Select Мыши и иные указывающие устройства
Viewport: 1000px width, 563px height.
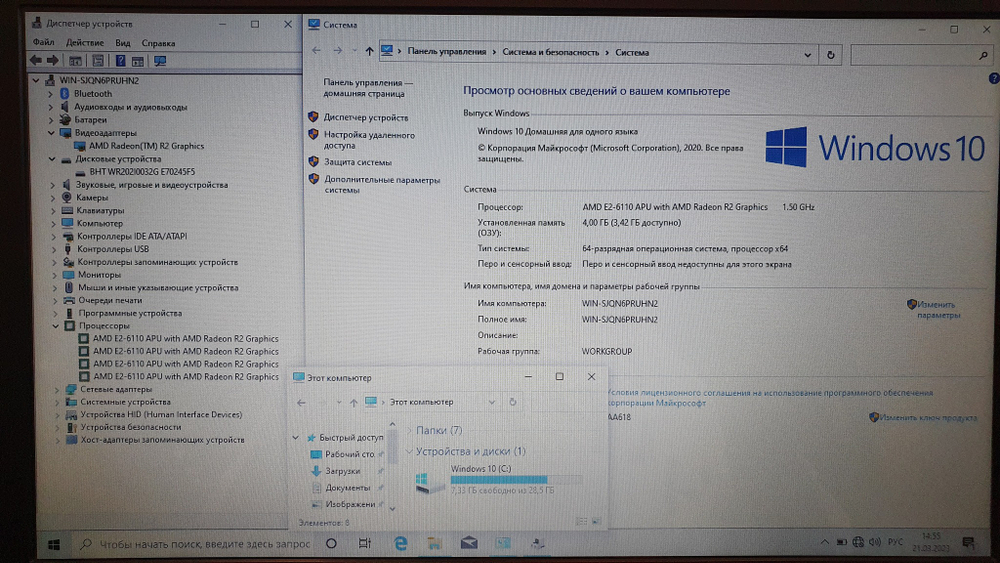[x=158, y=288]
